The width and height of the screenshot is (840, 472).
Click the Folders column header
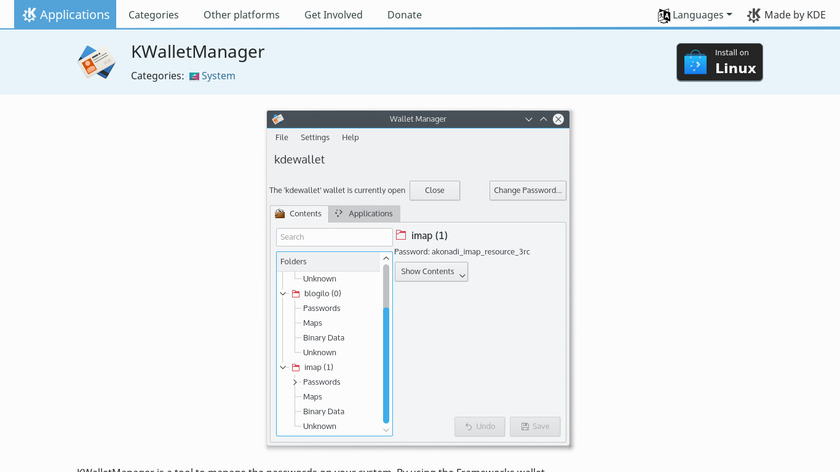pyautogui.click(x=328, y=261)
